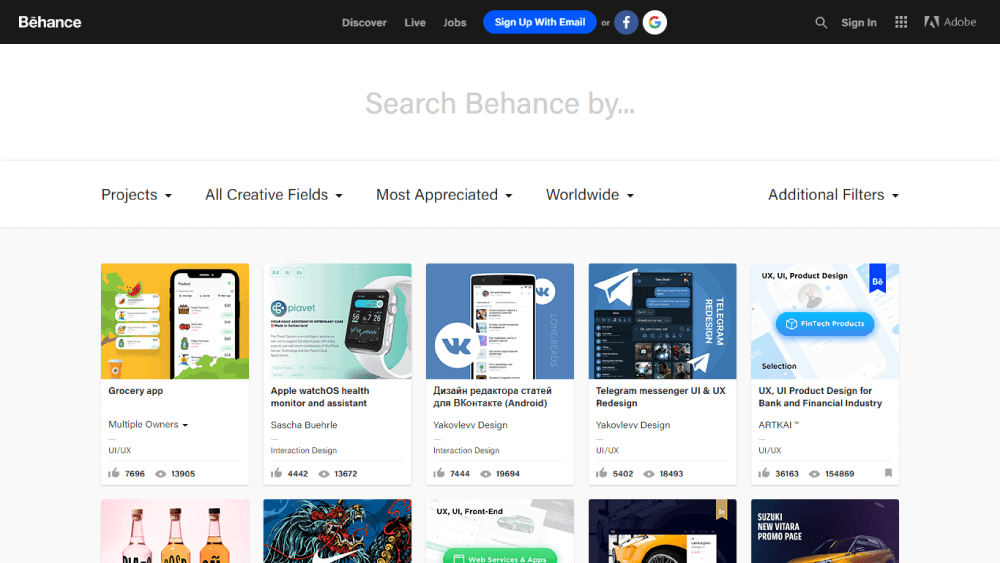The height and width of the screenshot is (563, 1000).
Task: Open the dragon illustration thumbnail
Action: (337, 531)
